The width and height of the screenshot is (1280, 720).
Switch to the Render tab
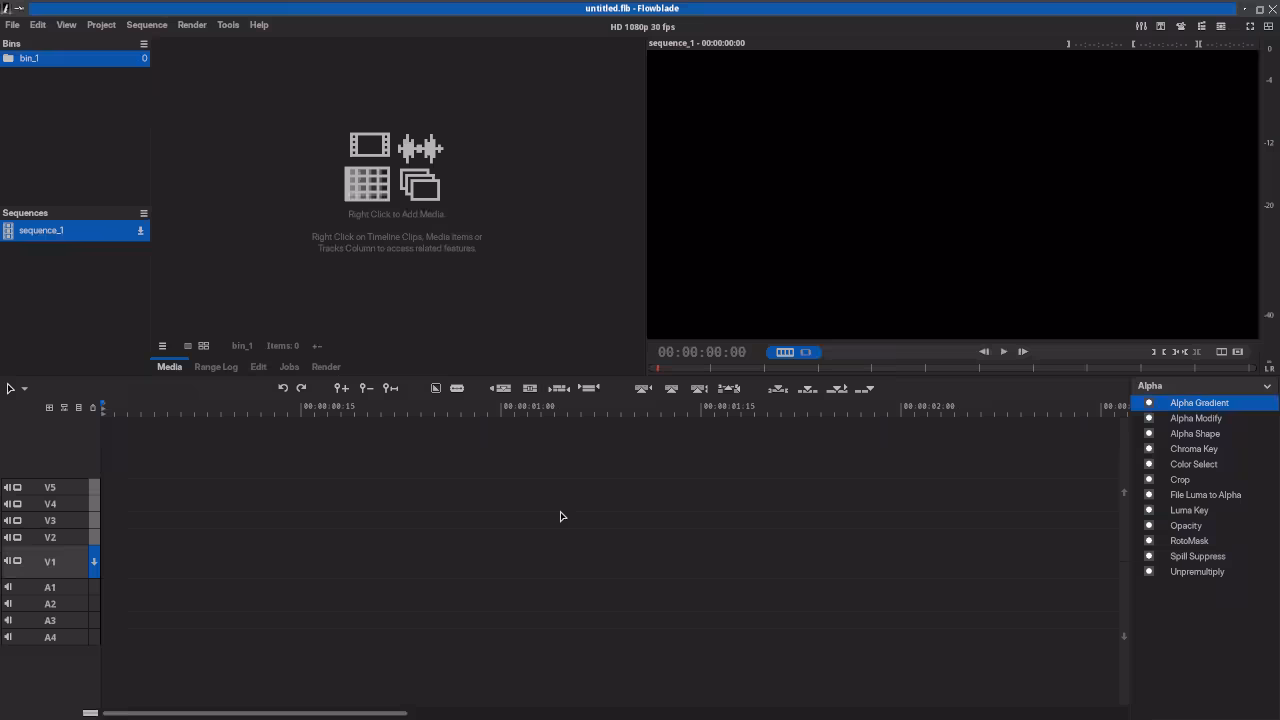pyautogui.click(x=326, y=367)
